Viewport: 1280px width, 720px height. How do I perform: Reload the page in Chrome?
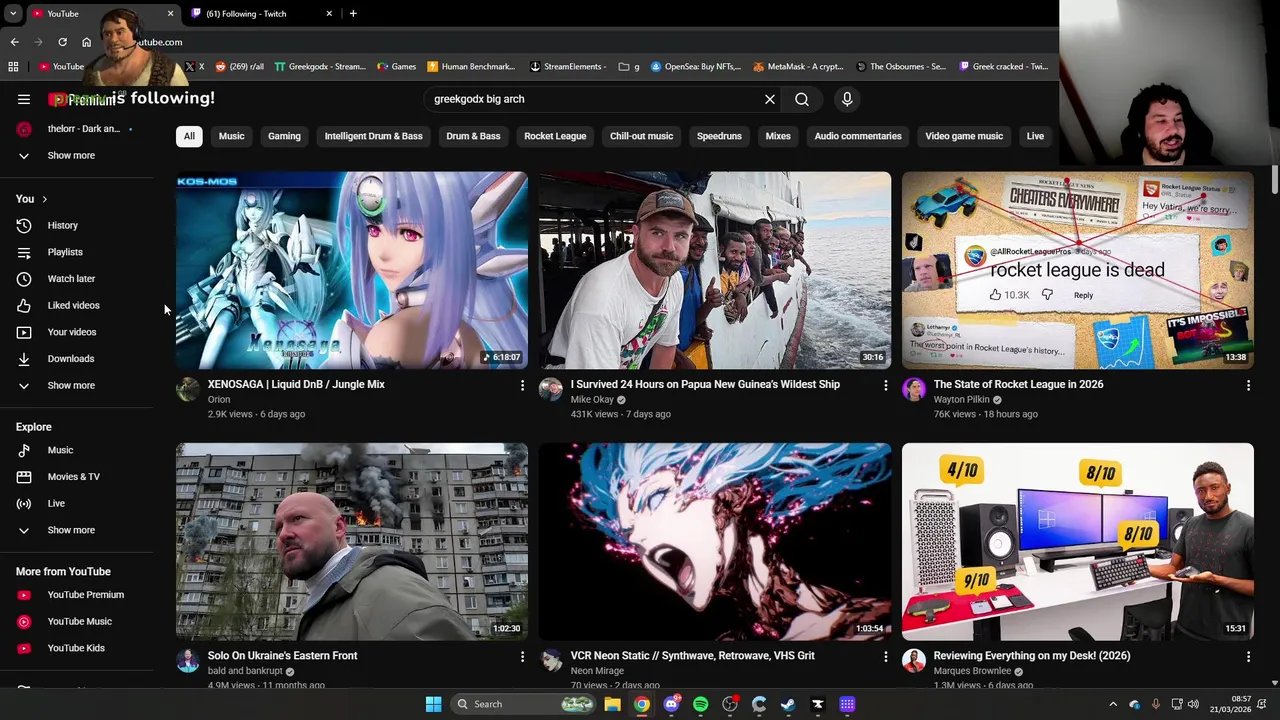62,42
